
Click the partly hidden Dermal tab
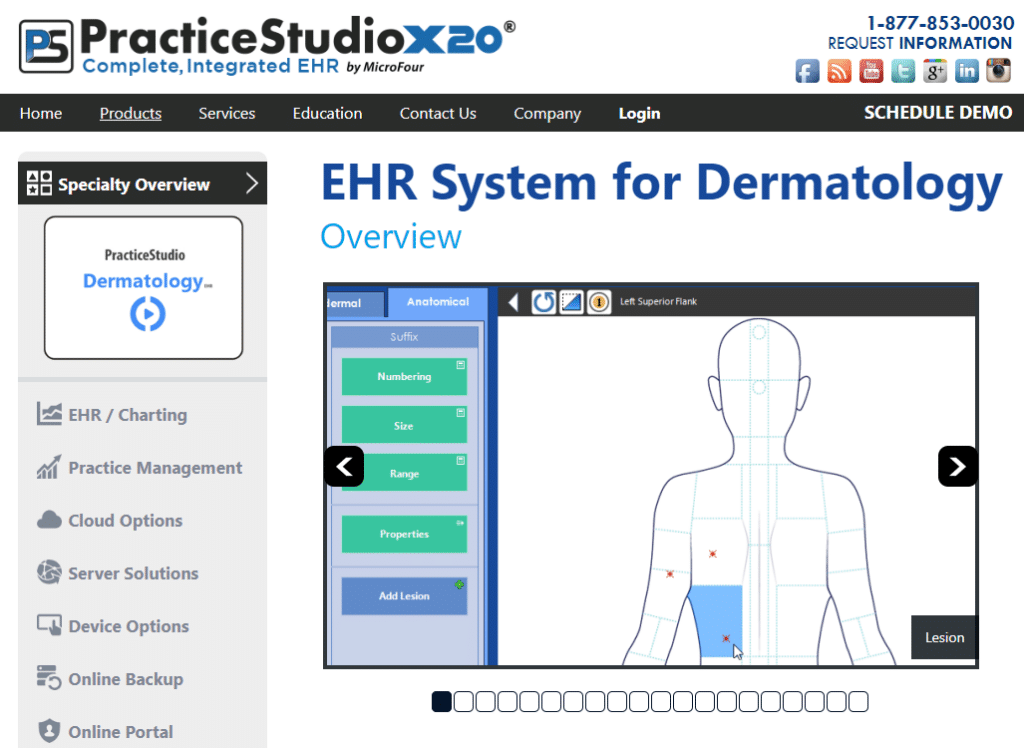[x=355, y=304]
